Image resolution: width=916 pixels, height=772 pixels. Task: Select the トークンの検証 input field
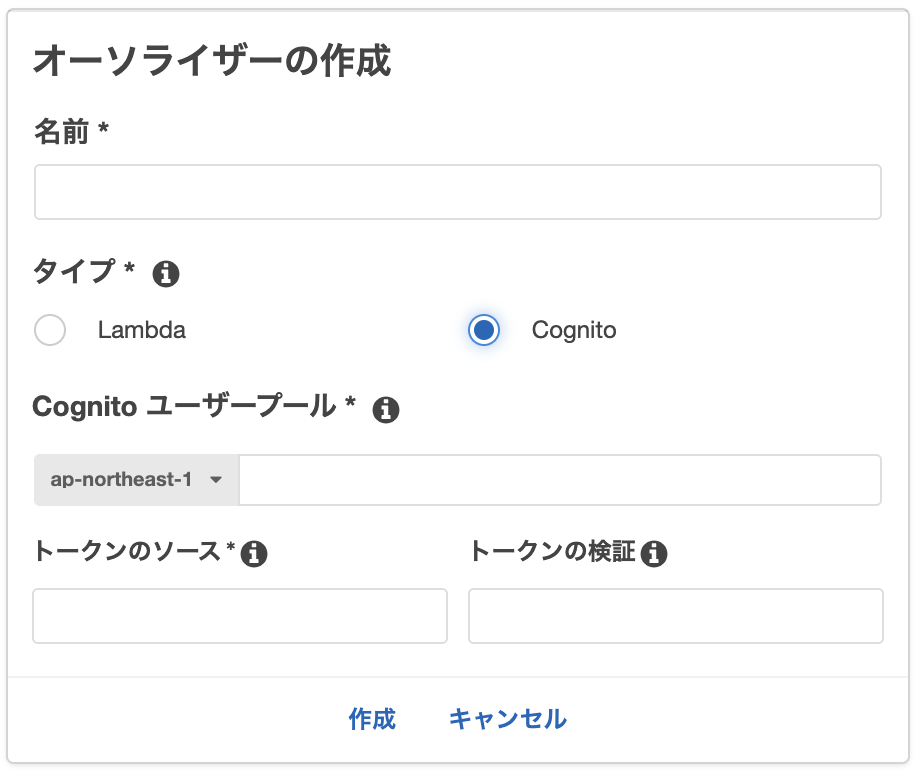tap(675, 616)
